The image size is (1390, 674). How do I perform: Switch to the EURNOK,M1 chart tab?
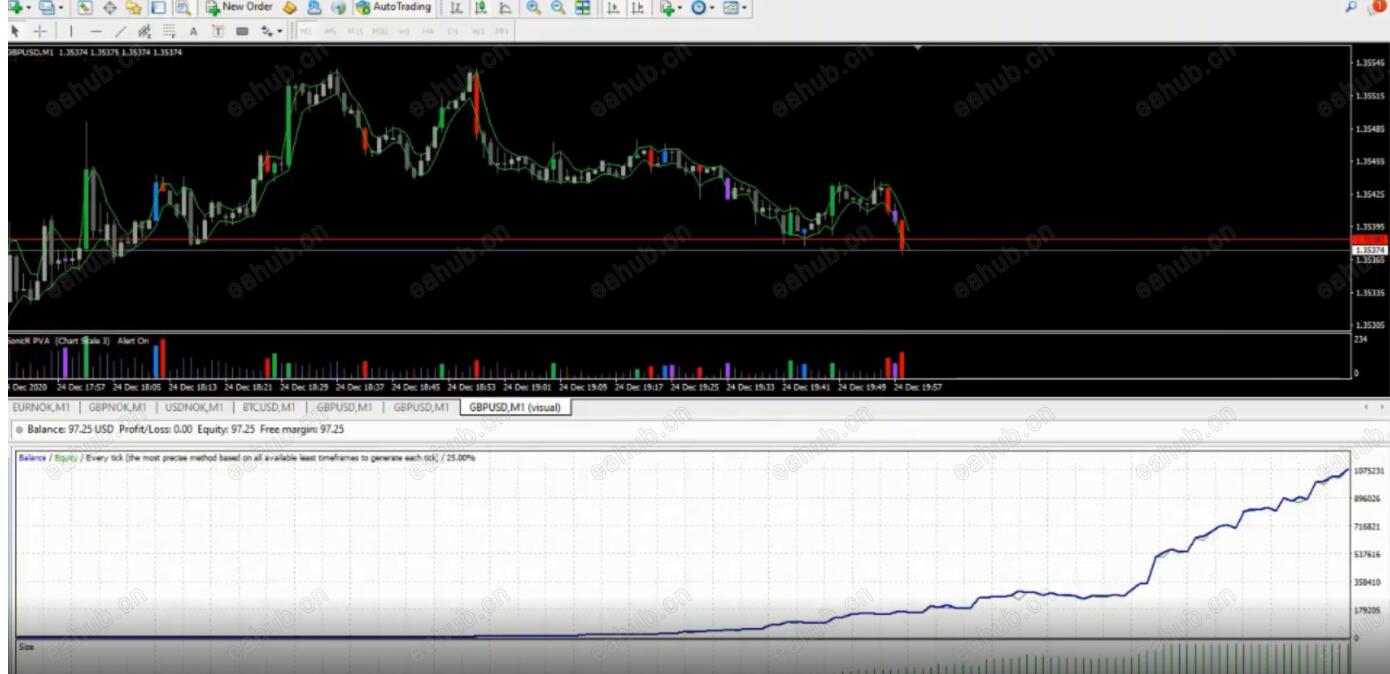(41, 407)
